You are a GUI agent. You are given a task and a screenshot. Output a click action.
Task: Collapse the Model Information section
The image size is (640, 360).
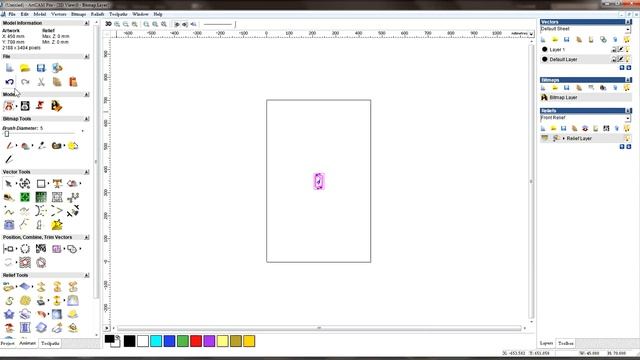[x=87, y=23]
